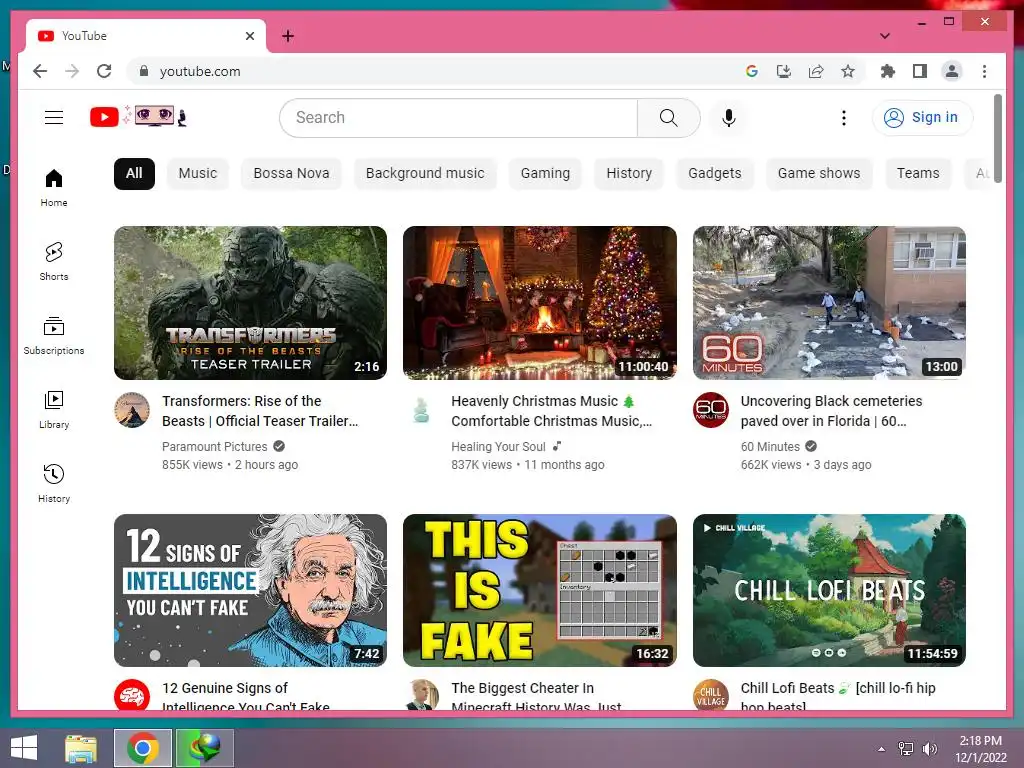Click the Chrome taskbar icon
Image resolution: width=1024 pixels, height=768 pixels.
[x=143, y=748]
